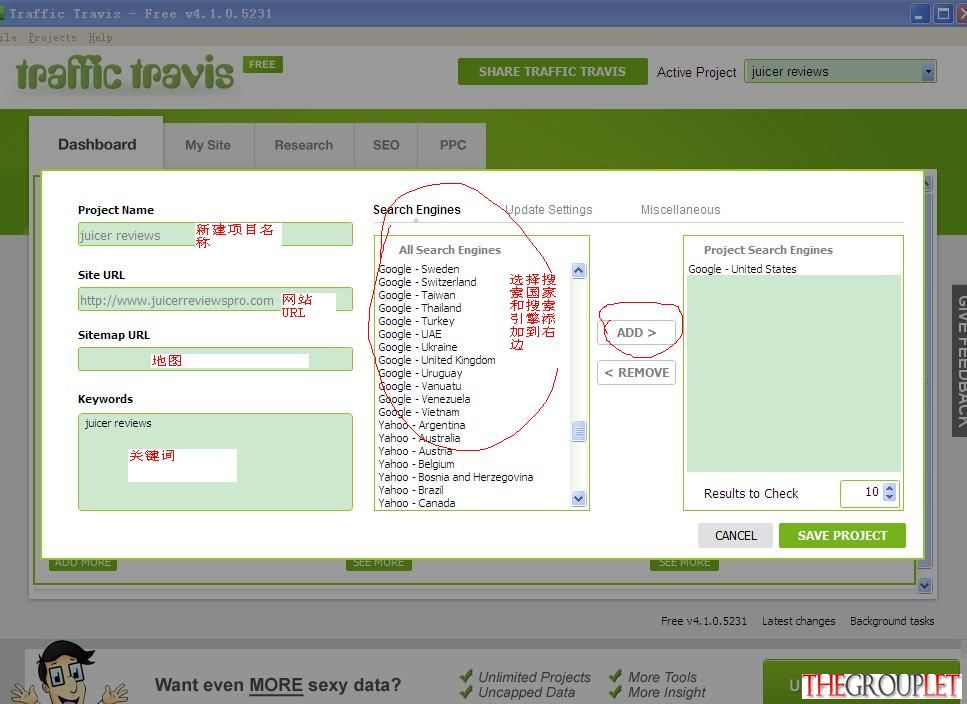Screen dimensions: 967x704
Task: Click the ADD > button
Action: click(x=636, y=332)
